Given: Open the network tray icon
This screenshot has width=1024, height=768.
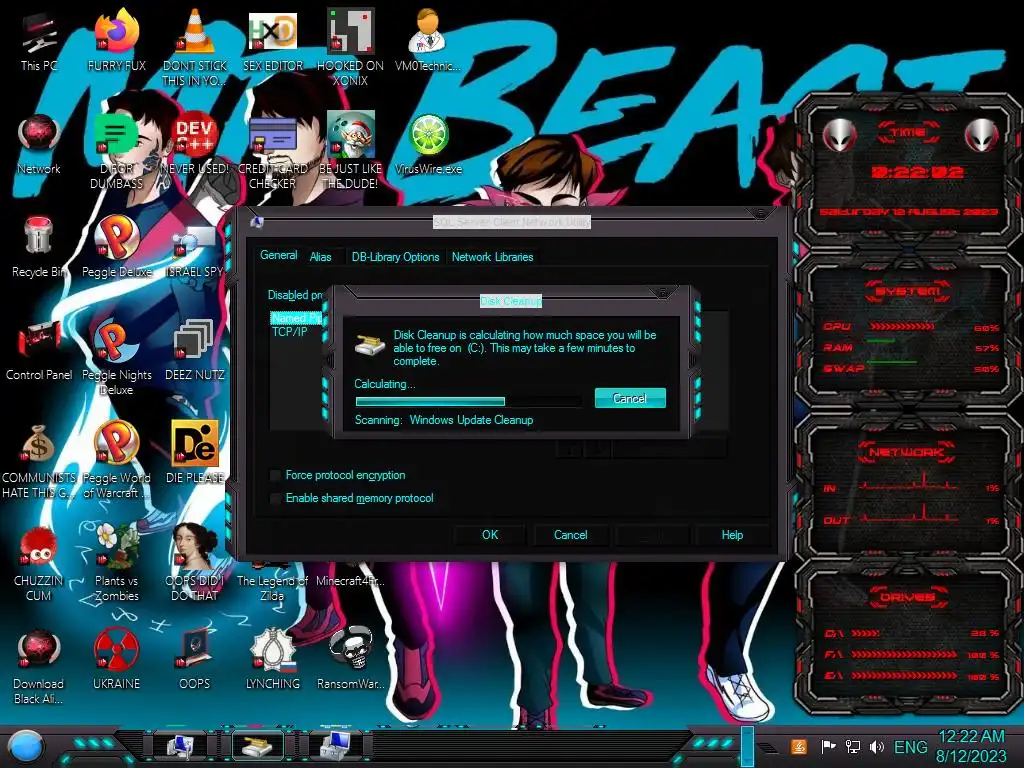Looking at the screenshot, I should 852,746.
